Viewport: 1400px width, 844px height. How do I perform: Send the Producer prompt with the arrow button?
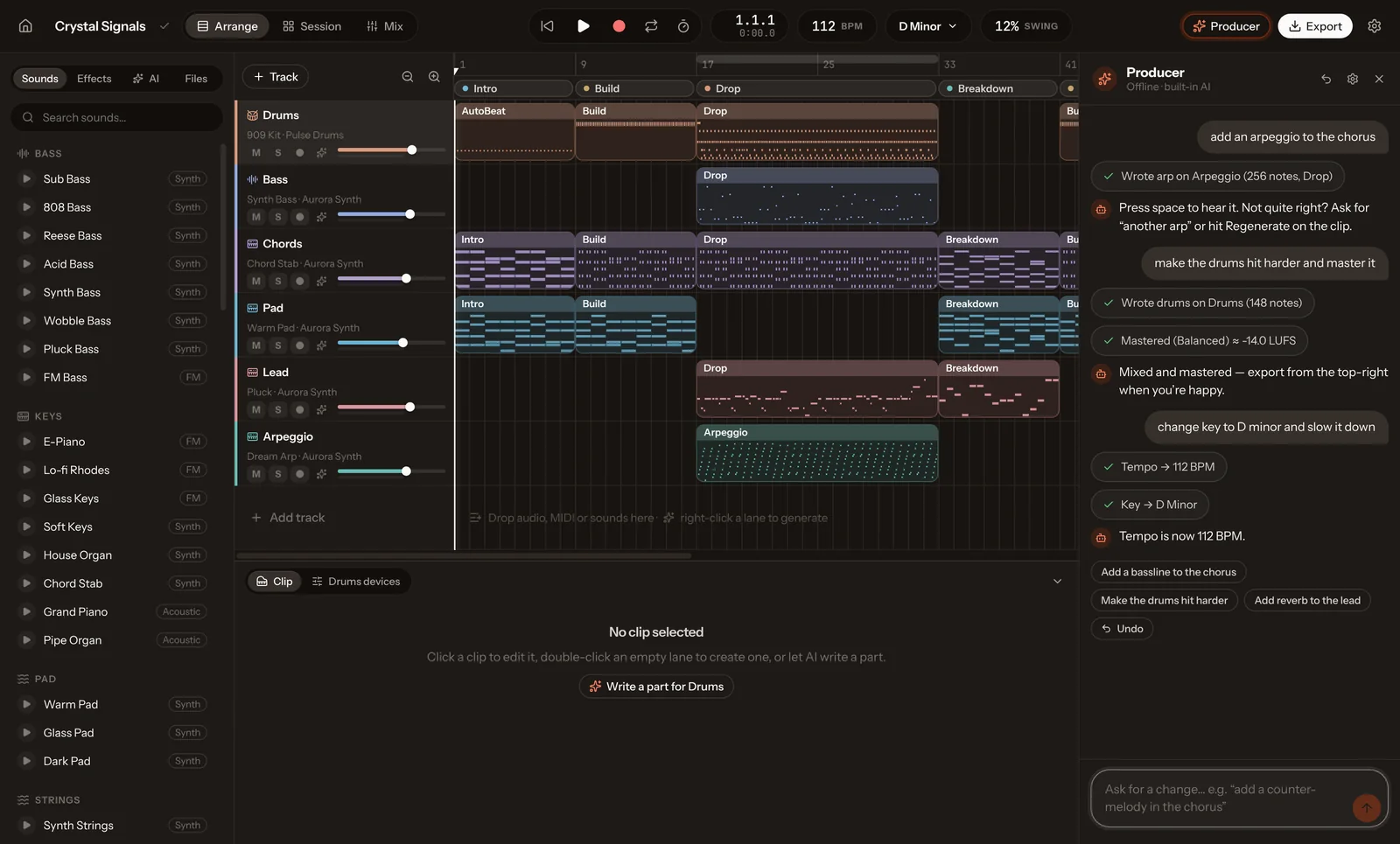point(1366,807)
